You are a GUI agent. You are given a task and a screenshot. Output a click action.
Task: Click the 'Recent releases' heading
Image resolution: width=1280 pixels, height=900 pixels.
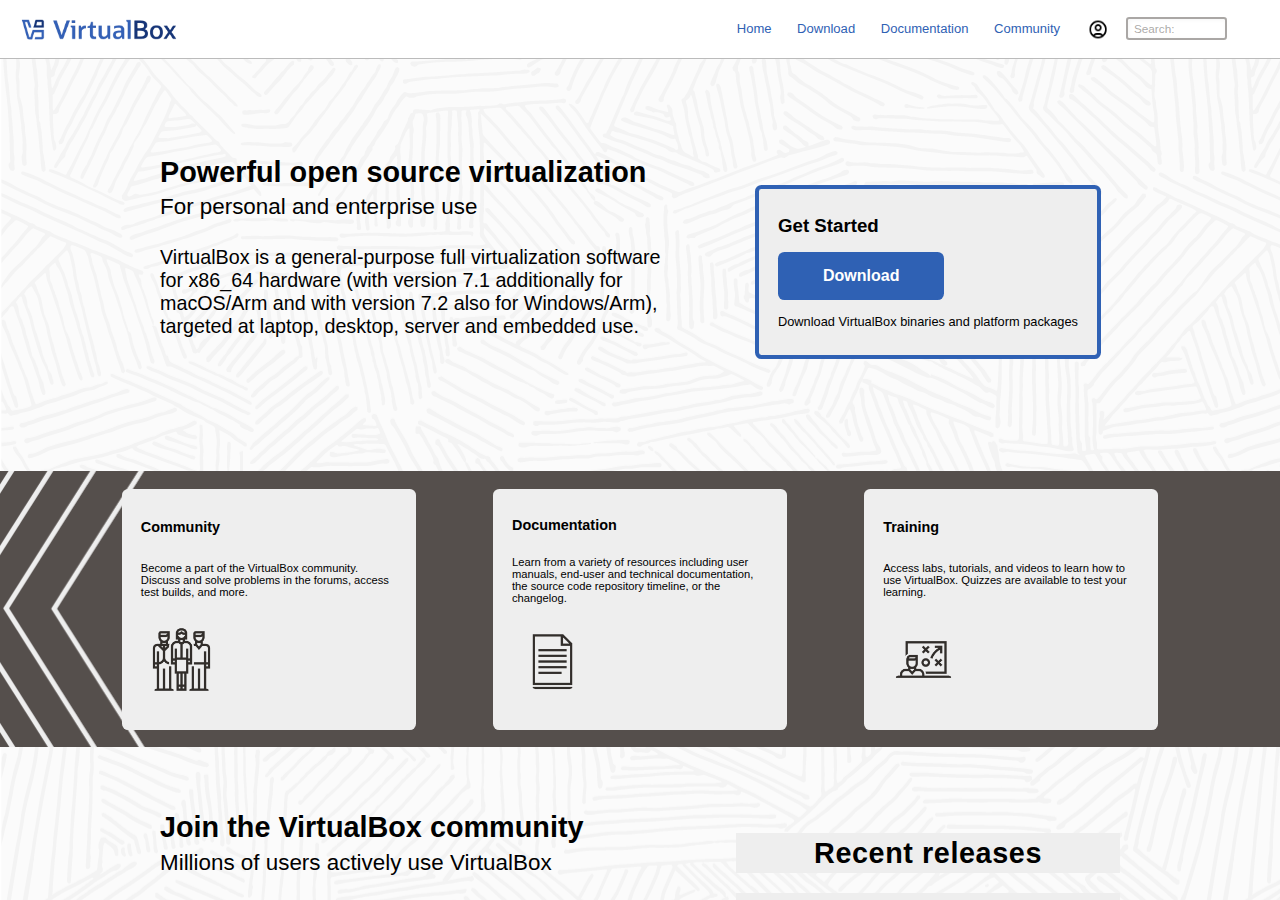[928, 853]
